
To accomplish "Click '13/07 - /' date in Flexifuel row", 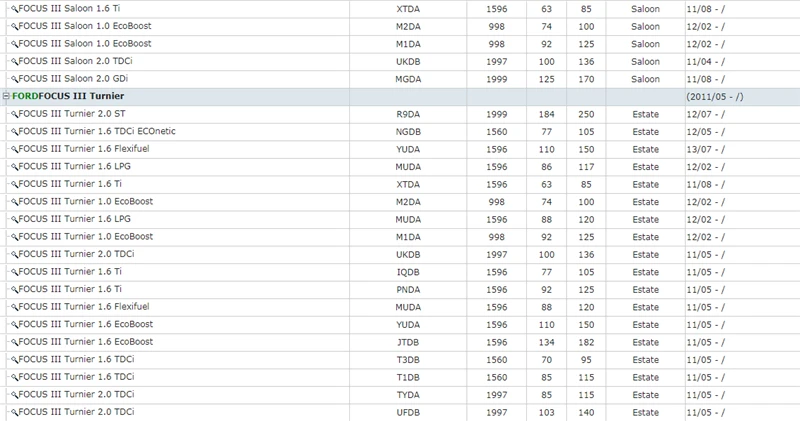I will pyautogui.click(x=706, y=150).
